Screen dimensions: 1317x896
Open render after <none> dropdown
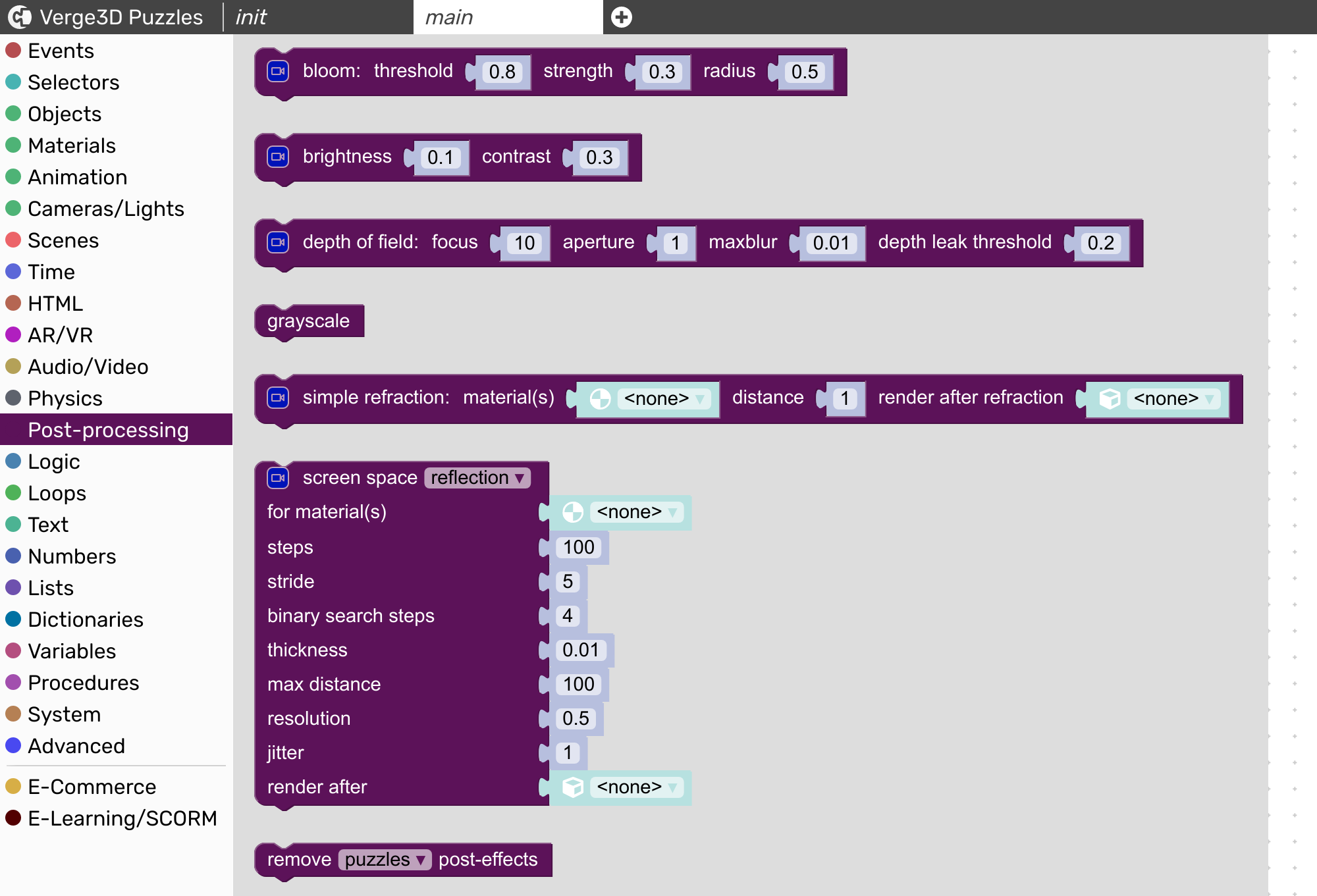637,787
